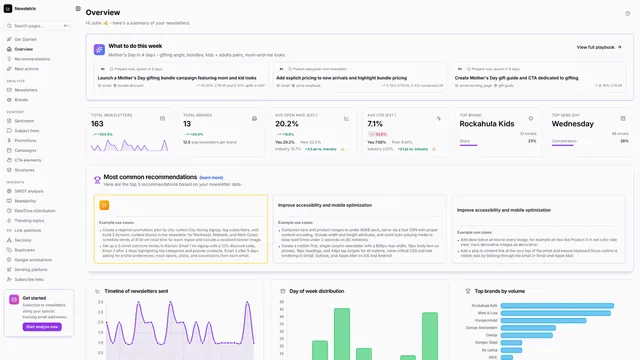Image resolution: width=640 pixels, height=360 pixels.
Task: Click the Readability sidebar icon
Action: coord(9,201)
